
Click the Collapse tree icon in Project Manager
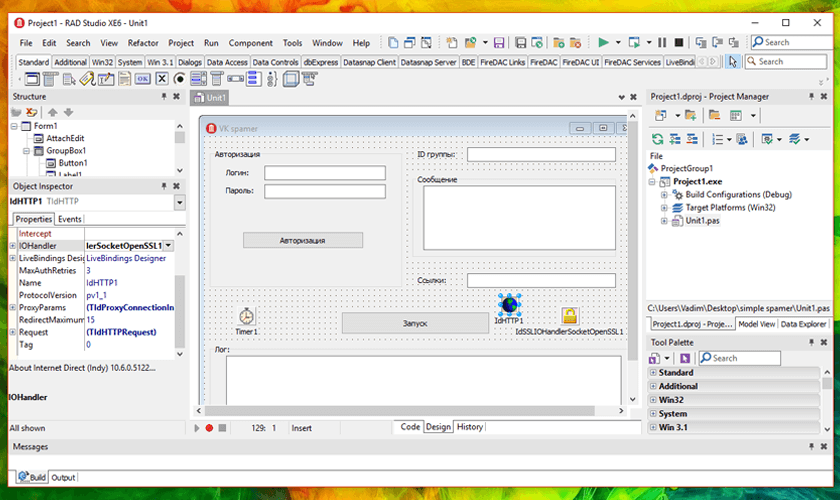[x=692, y=139]
